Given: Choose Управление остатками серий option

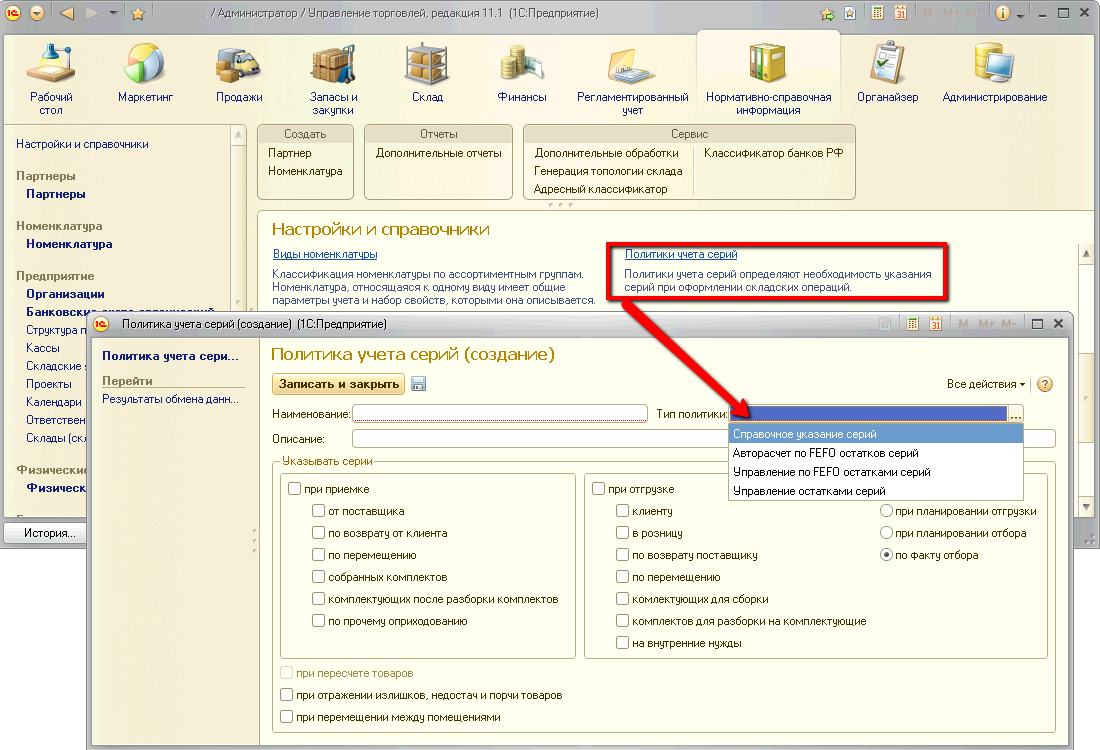Looking at the screenshot, I should click(876, 491).
